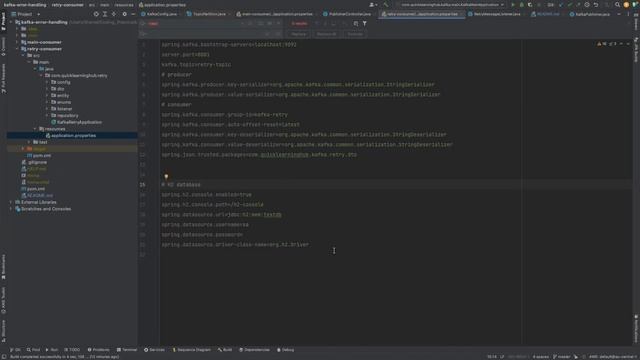
Task: Click the resources breadcrumb item
Action: pos(124,5)
